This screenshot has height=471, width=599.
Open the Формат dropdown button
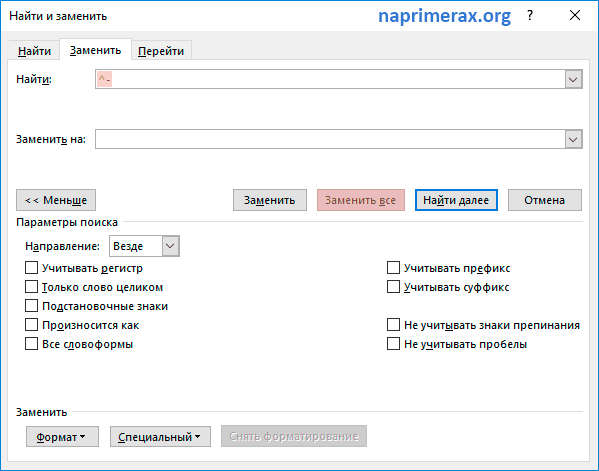(62, 437)
